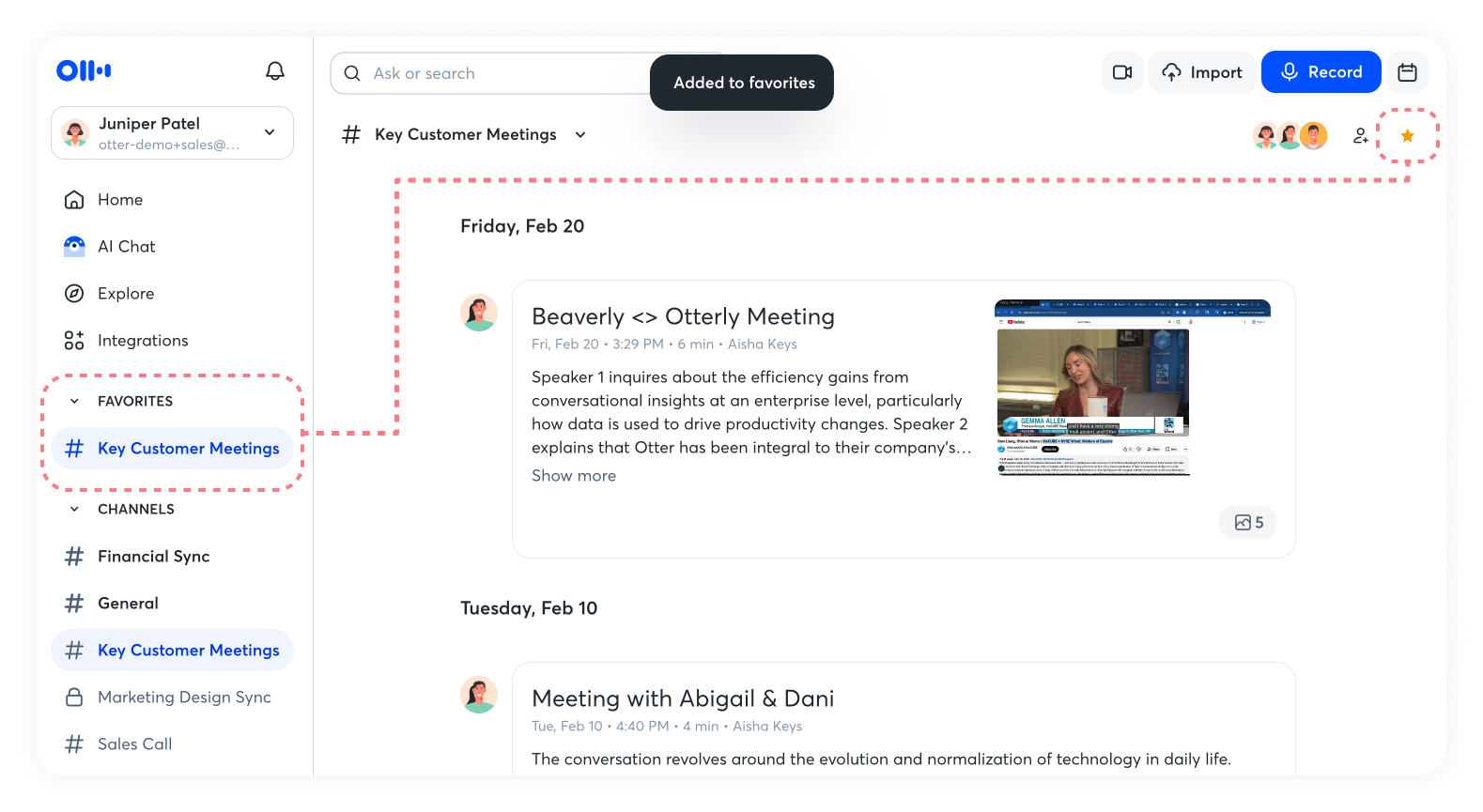Collapse the Favorites section
This screenshot has height=812, width=1483.
pyautogui.click(x=75, y=402)
